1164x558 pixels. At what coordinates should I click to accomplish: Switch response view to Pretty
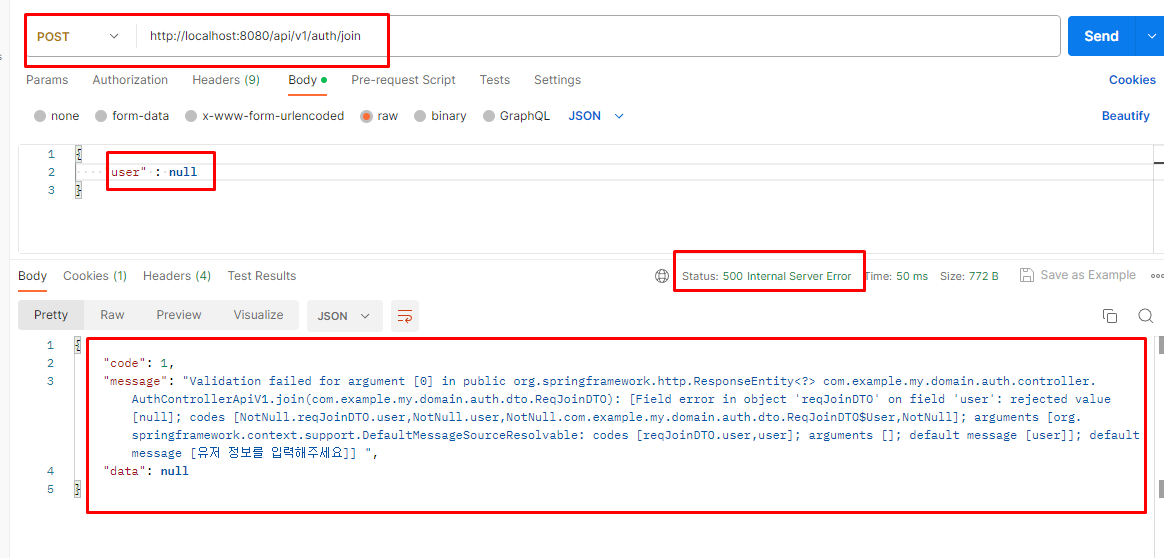[x=50, y=315]
